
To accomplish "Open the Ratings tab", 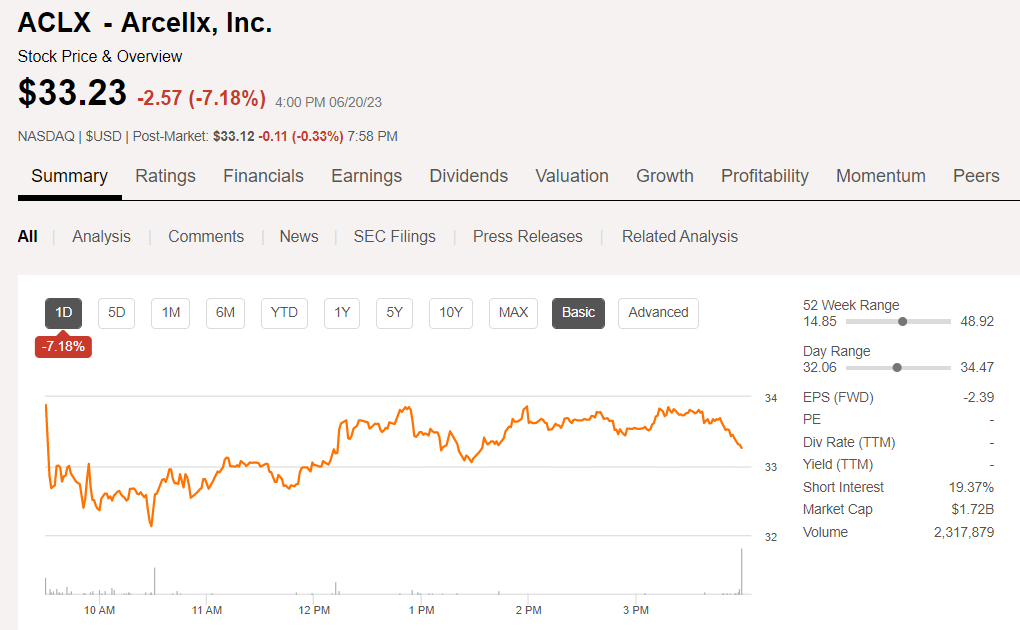I will pos(165,176).
